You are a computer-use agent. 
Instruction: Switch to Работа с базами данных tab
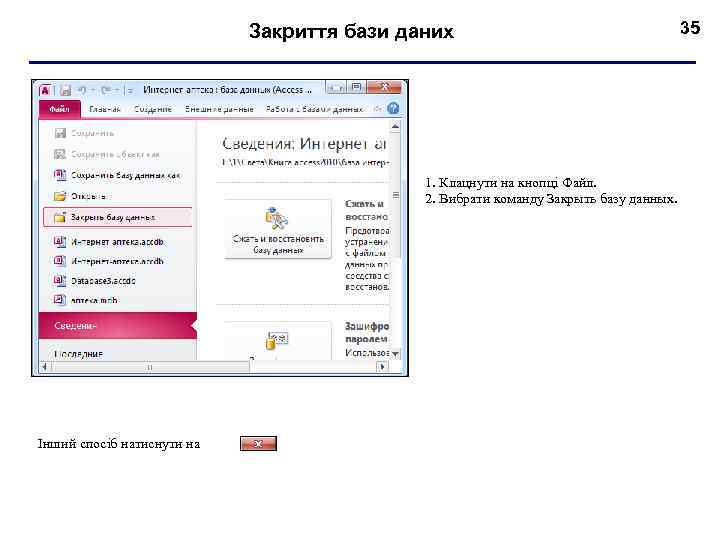coord(314,109)
